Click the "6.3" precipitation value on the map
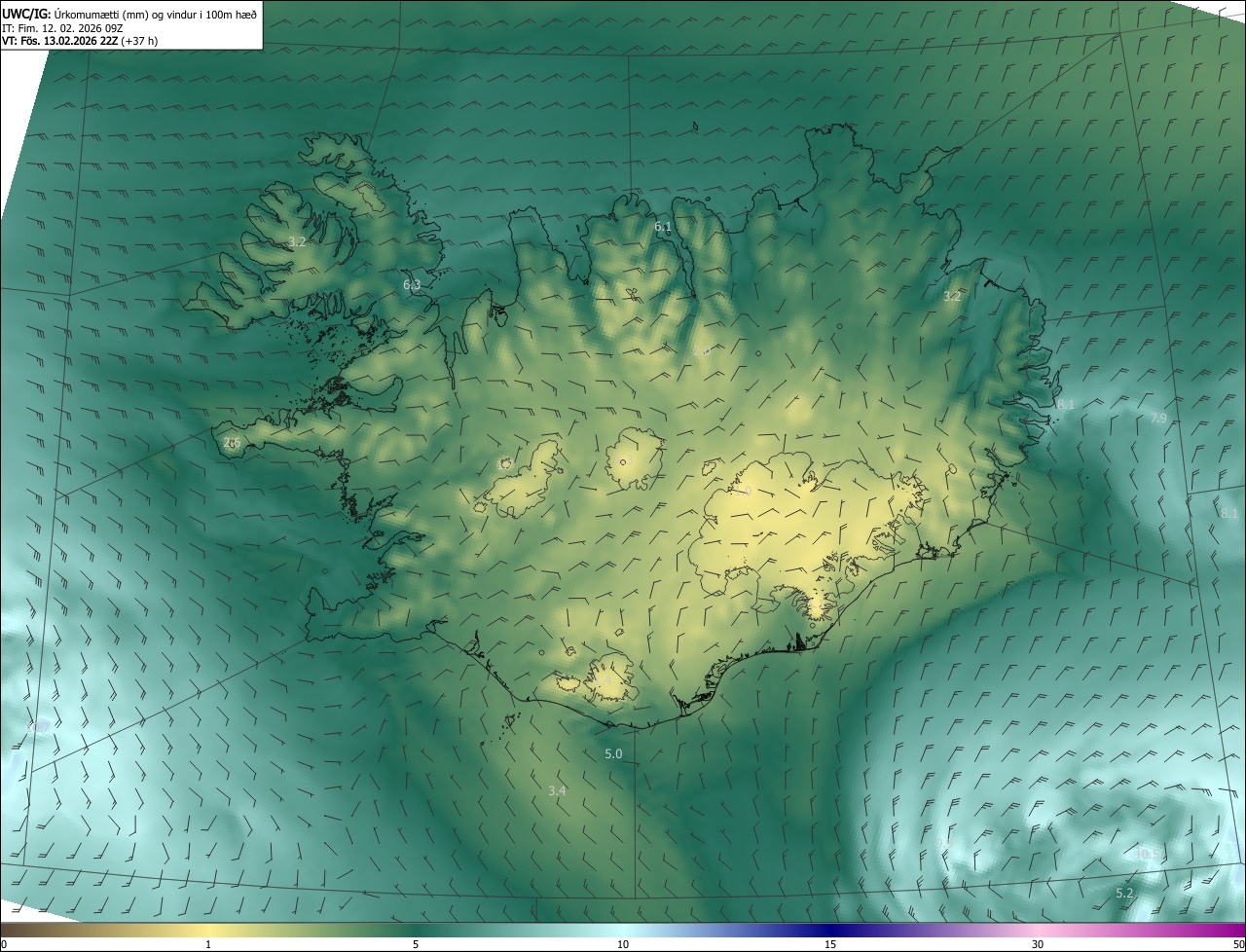 click(412, 285)
